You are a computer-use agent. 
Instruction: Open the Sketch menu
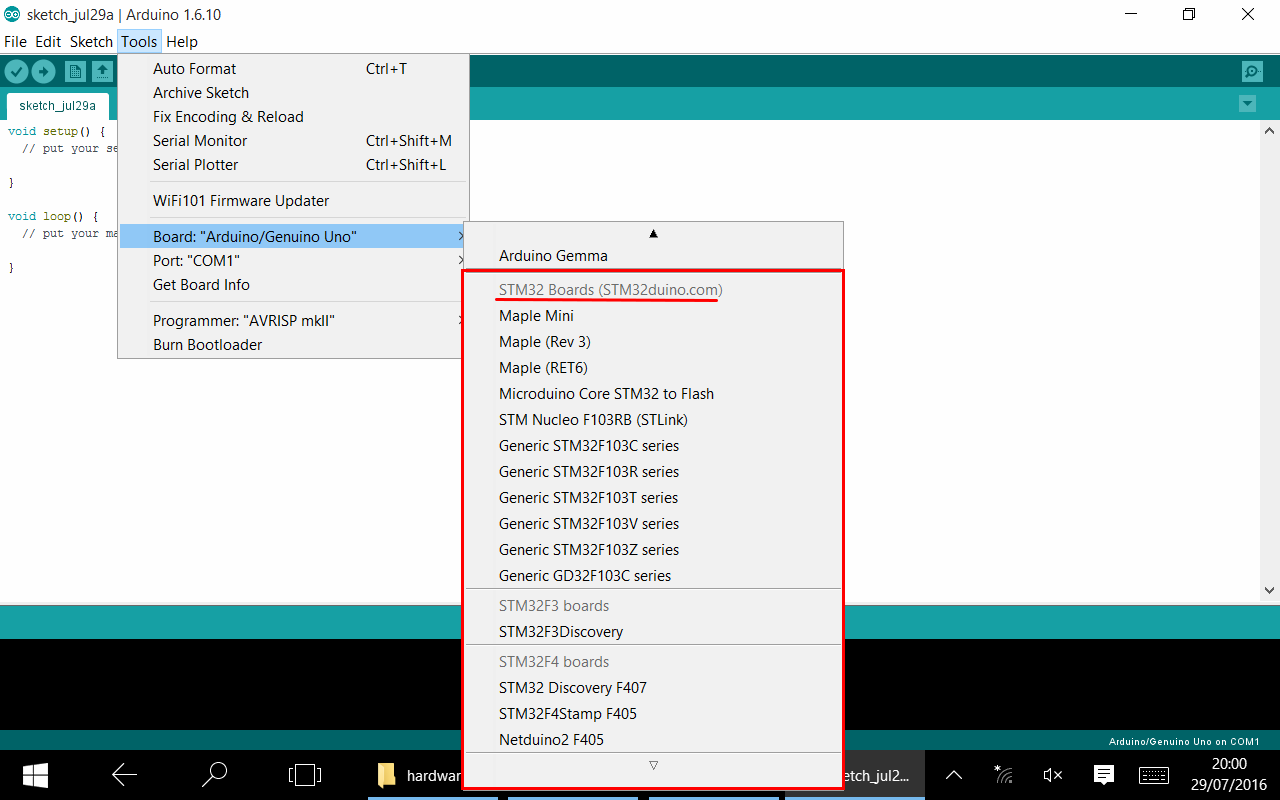pos(91,42)
